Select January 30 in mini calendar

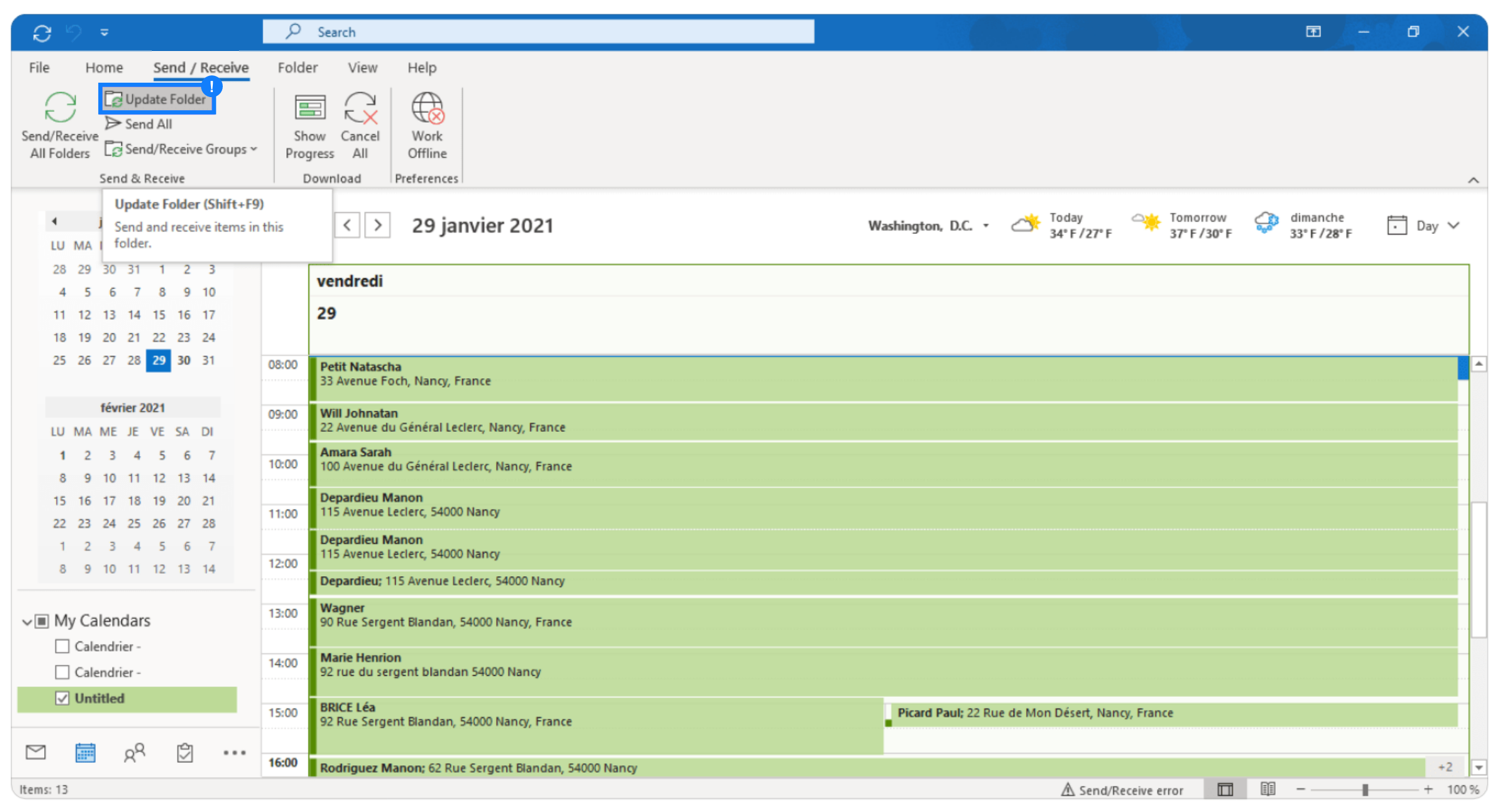184,360
